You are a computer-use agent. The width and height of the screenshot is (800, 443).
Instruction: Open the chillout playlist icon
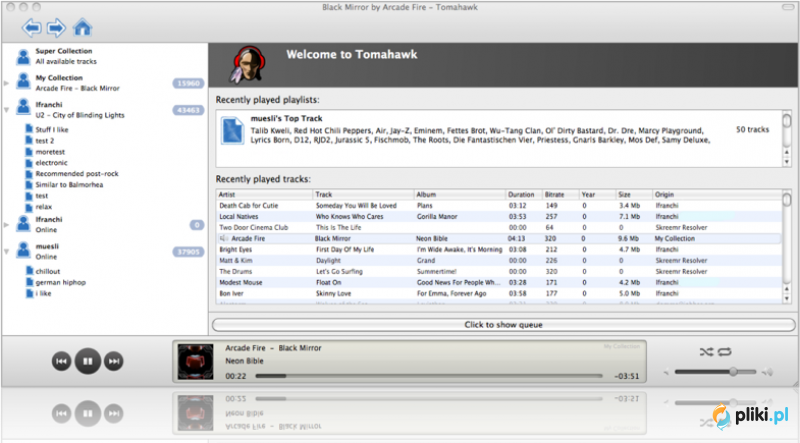coord(30,271)
